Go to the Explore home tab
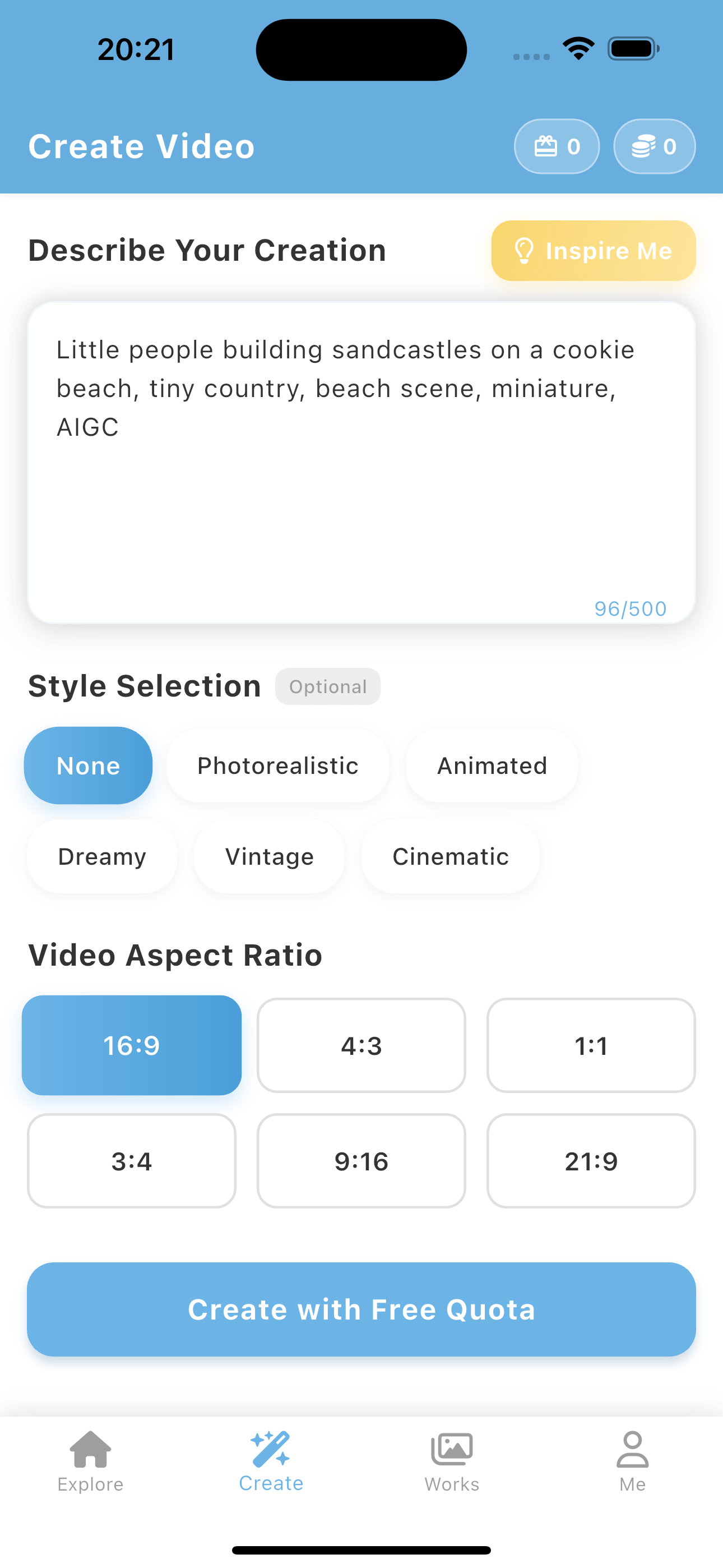723x1568 pixels. [x=91, y=1461]
